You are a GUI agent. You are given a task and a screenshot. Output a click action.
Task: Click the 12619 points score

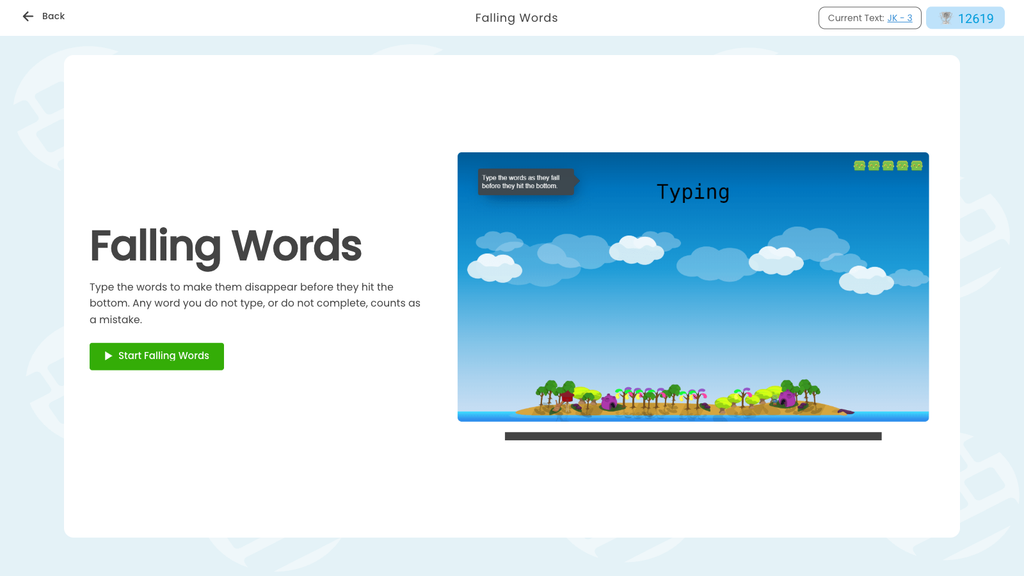[976, 18]
